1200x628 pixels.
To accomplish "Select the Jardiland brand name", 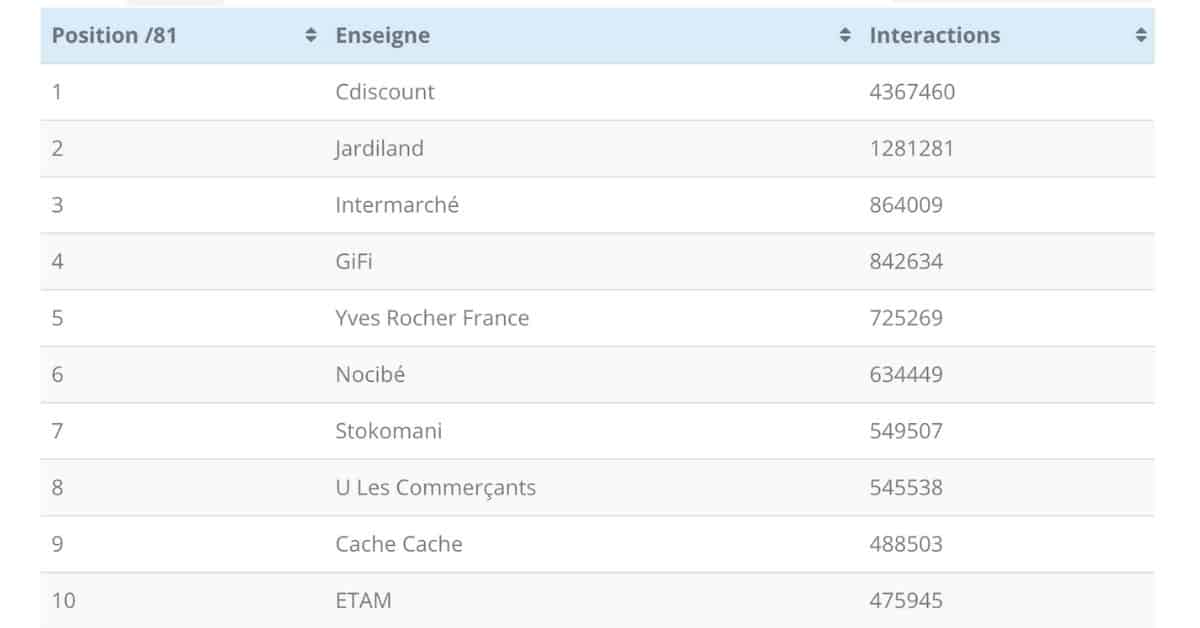I will (379, 149).
